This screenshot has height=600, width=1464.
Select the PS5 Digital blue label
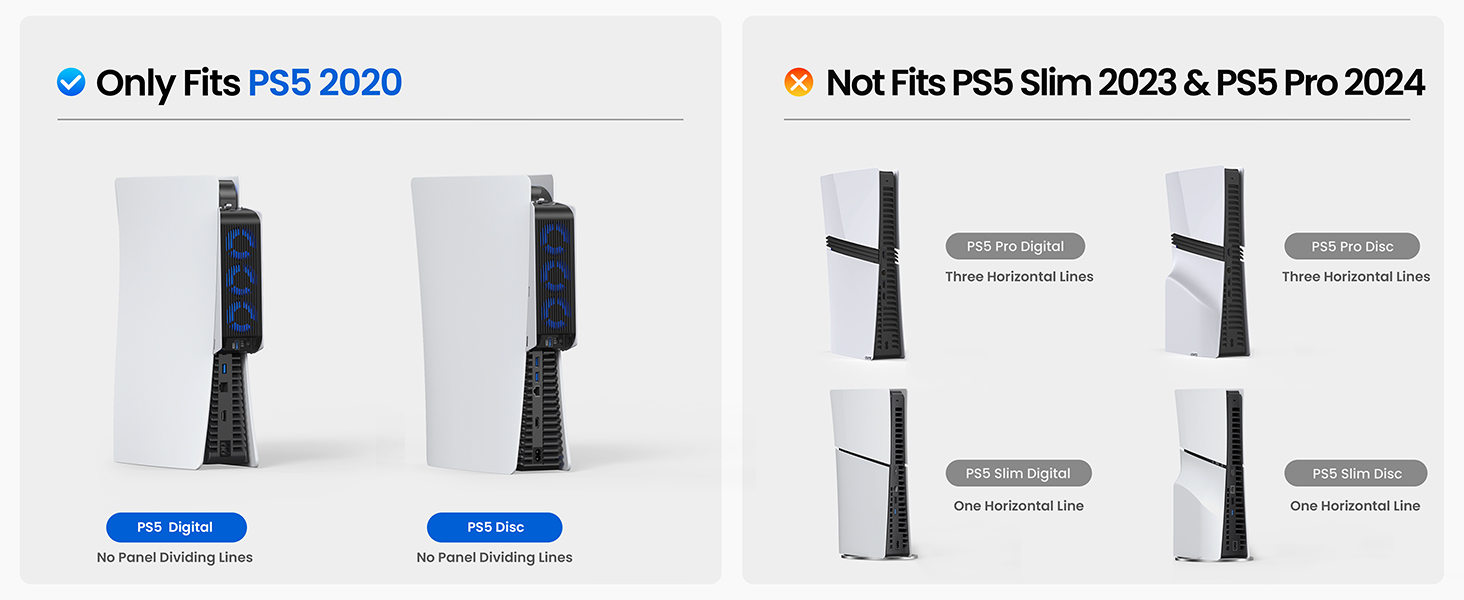pyautogui.click(x=176, y=527)
